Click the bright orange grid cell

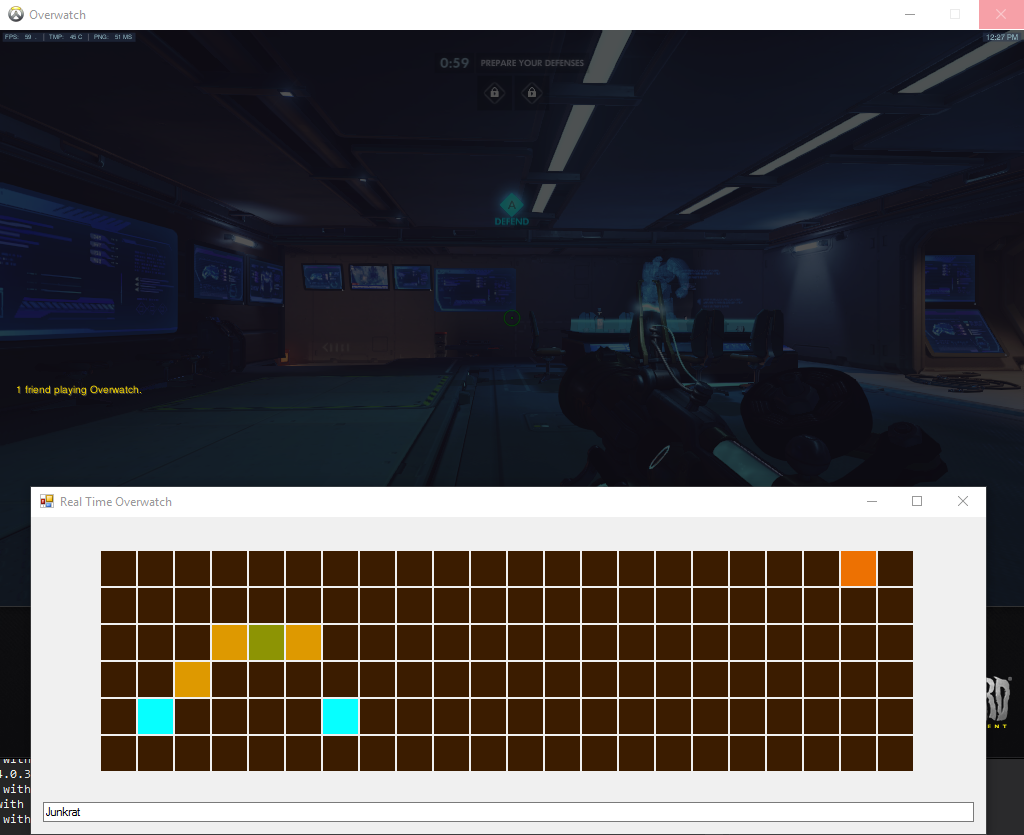(858, 568)
